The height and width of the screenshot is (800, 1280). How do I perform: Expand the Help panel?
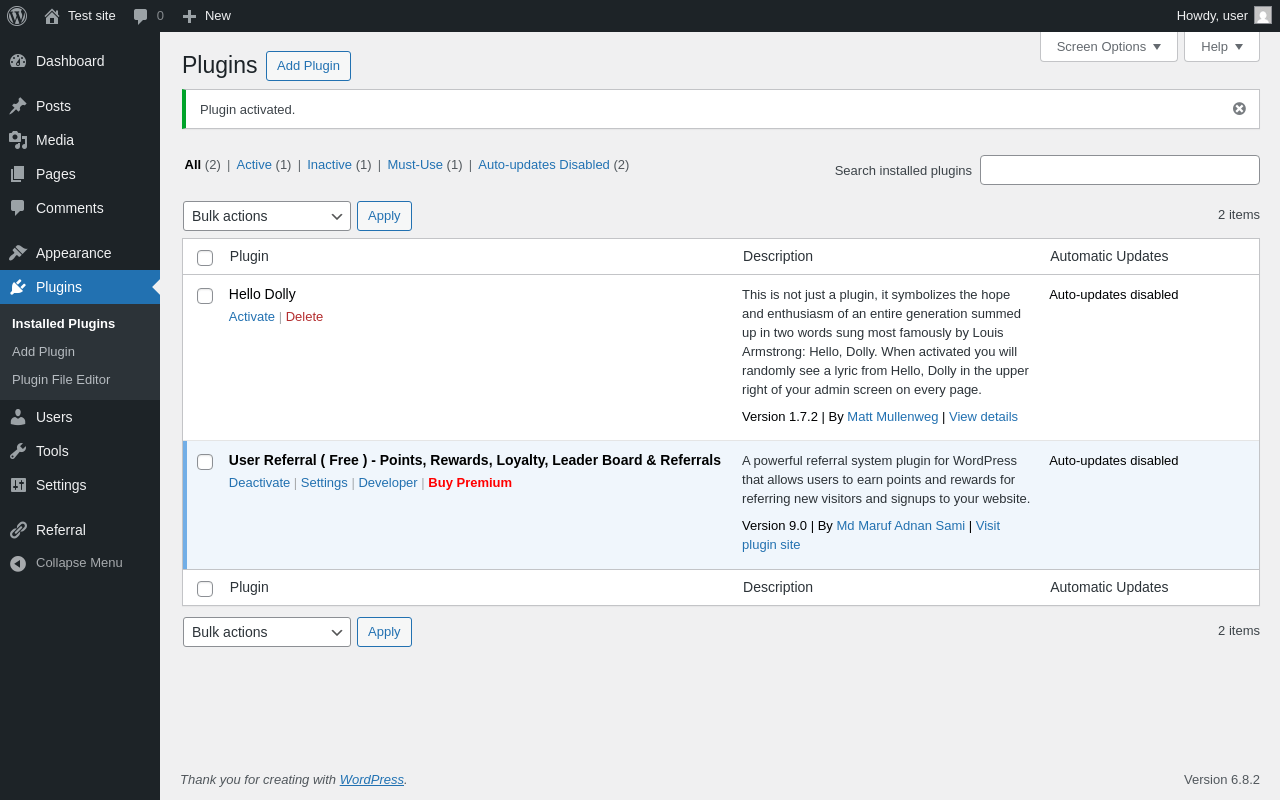pos(1222,46)
